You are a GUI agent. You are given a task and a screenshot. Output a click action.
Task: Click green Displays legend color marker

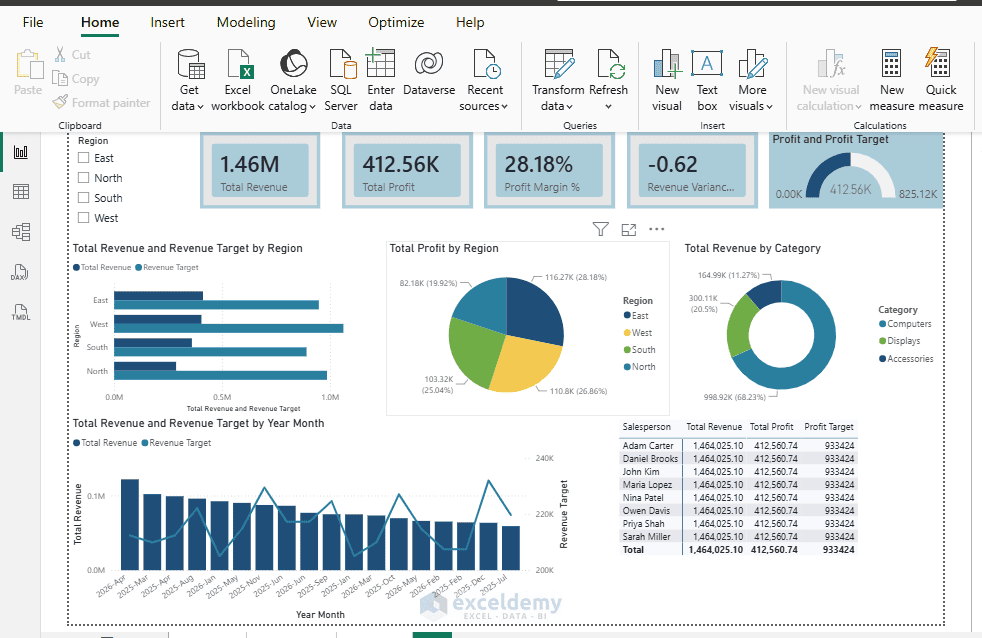point(882,341)
